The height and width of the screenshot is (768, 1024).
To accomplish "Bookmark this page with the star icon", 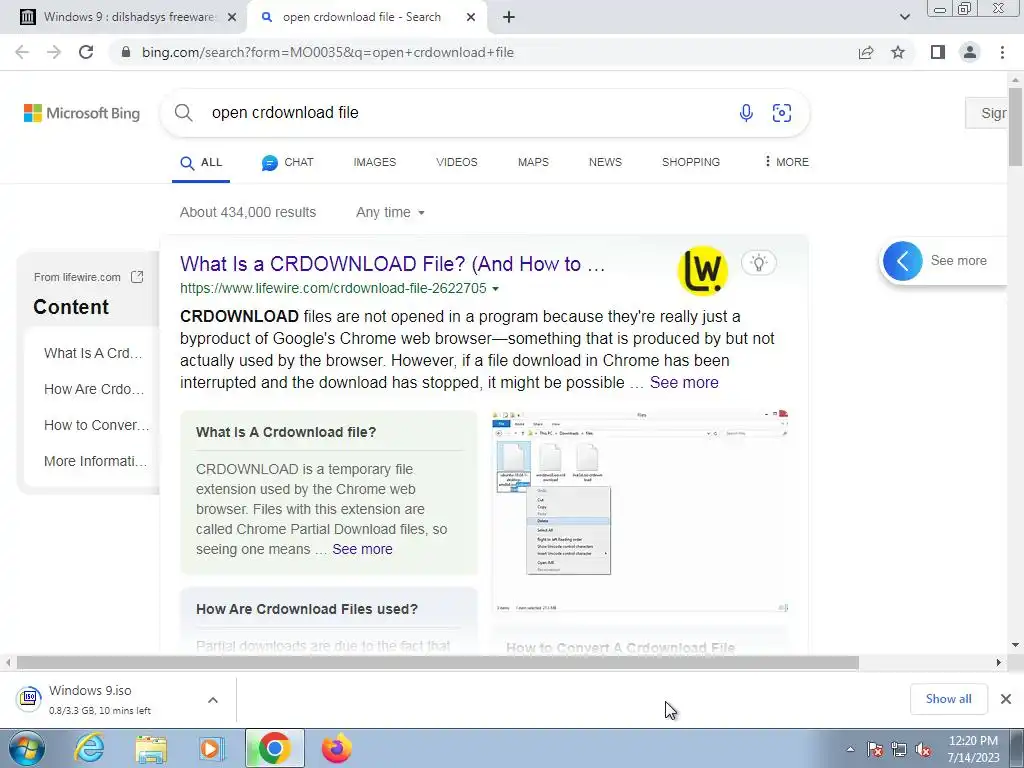I will (899, 52).
